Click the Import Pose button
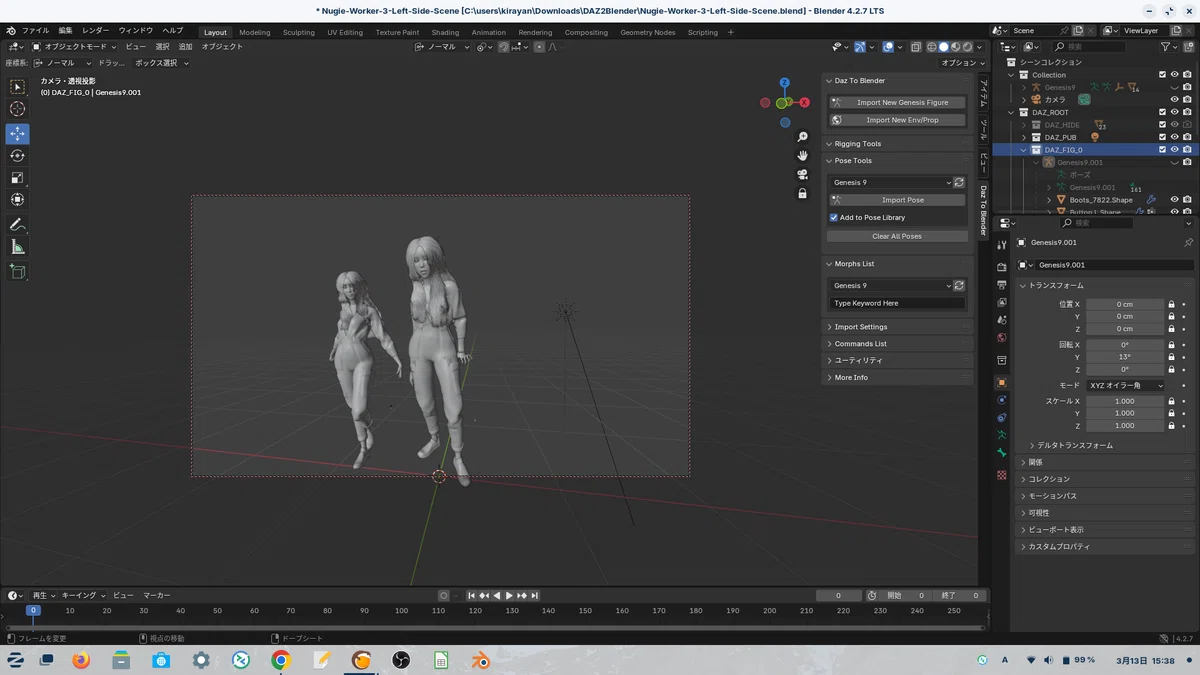This screenshot has width=1200, height=675. click(897, 200)
